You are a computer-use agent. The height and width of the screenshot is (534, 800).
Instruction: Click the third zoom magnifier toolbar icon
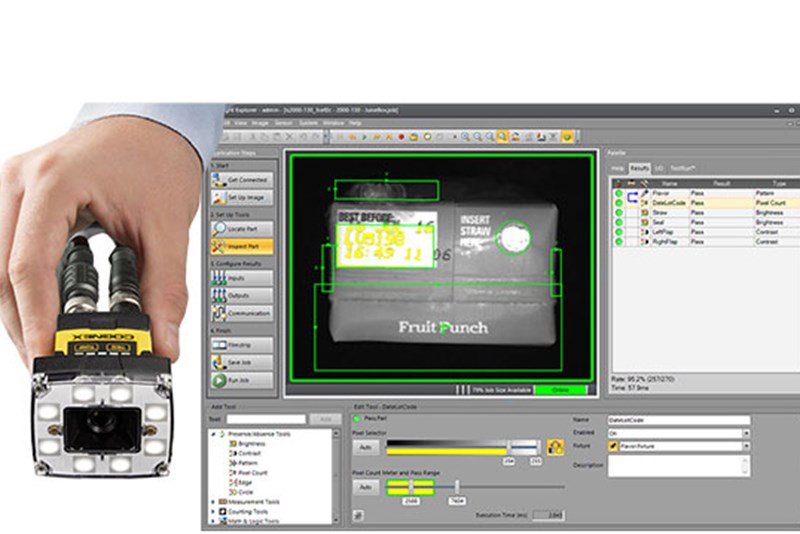pos(490,137)
